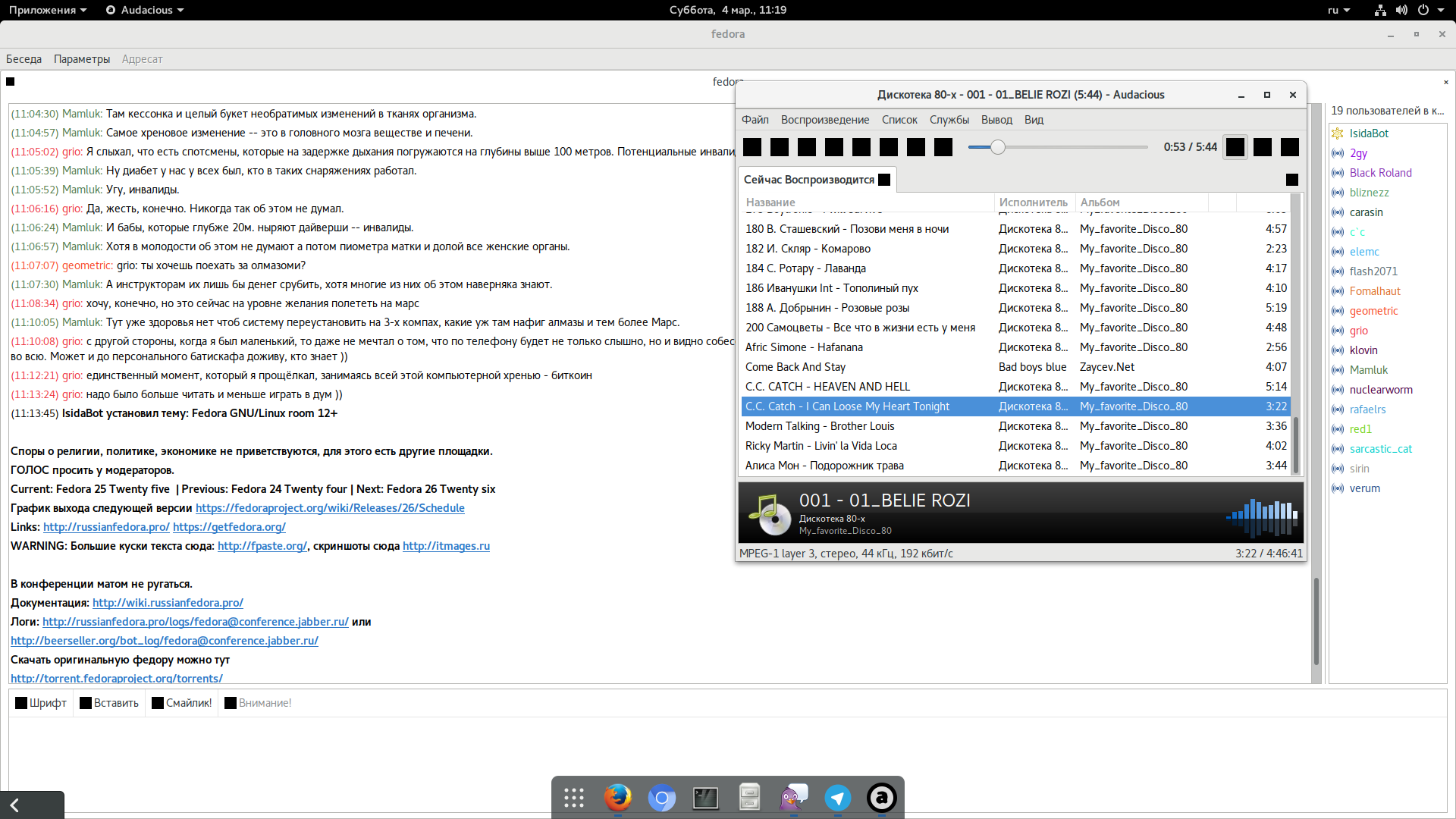This screenshot has width=1456, height=819.
Task: Toggle Repeat mode in Audacious
Action: (x=1235, y=147)
